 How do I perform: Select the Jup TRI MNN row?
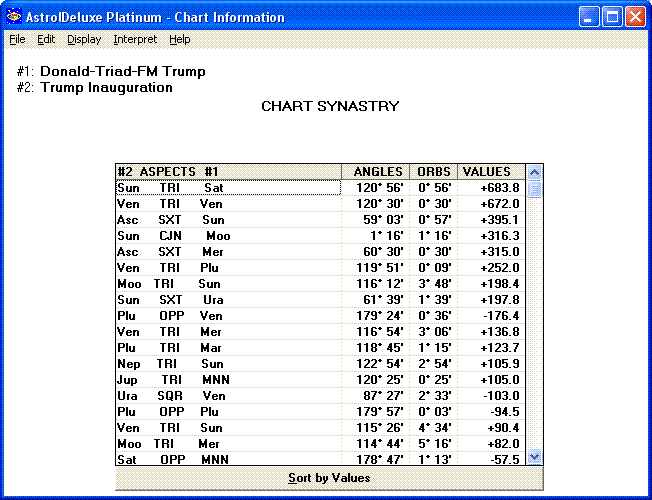tap(320, 380)
